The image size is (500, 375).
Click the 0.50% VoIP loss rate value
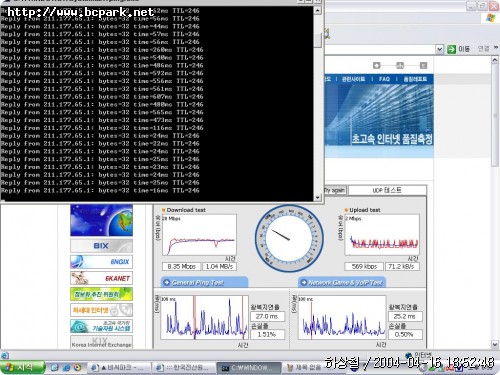coord(405,334)
